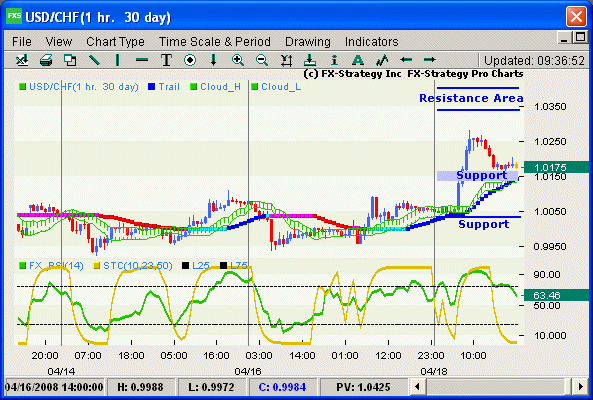Screen dimensions: 593x400
Task: Select the T text tool
Action: coord(166,60)
